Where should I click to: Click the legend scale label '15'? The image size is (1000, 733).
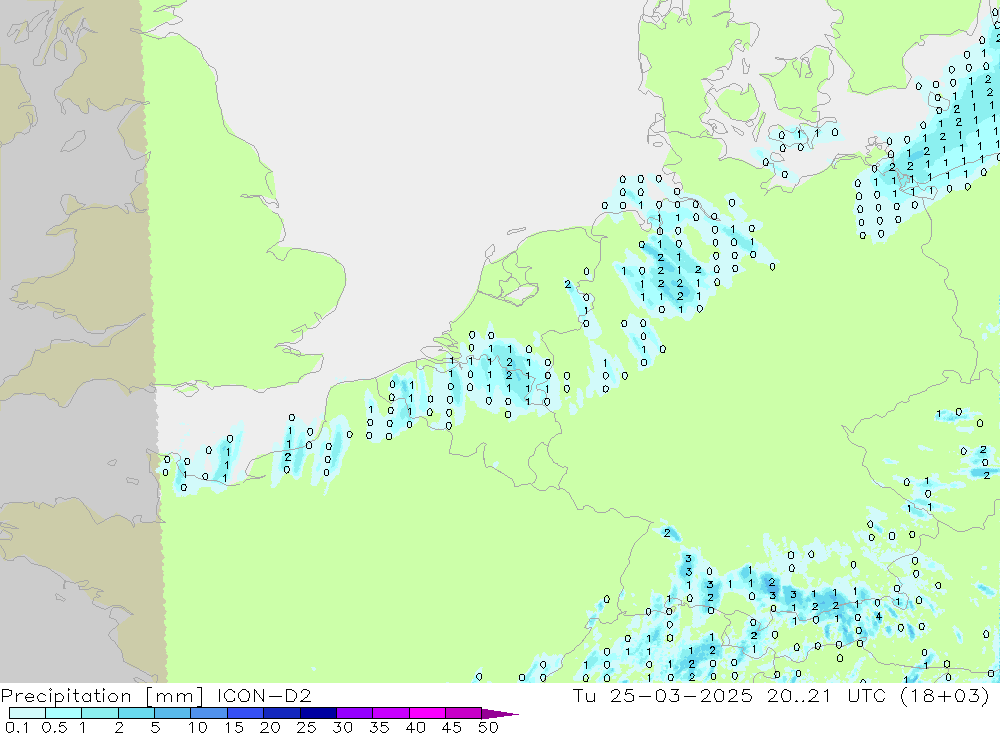[234, 727]
